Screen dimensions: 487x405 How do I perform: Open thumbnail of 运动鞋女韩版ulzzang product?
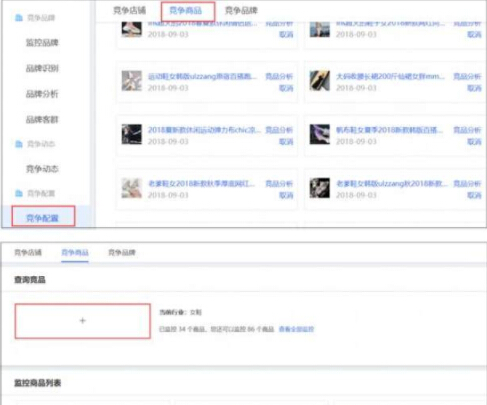132,81
